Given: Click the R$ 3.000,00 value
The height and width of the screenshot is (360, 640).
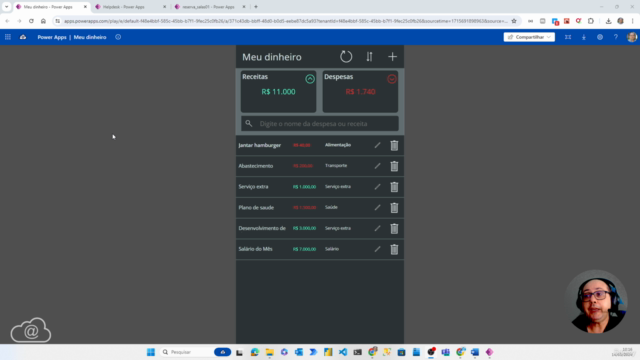Looking at the screenshot, I should [304, 228].
